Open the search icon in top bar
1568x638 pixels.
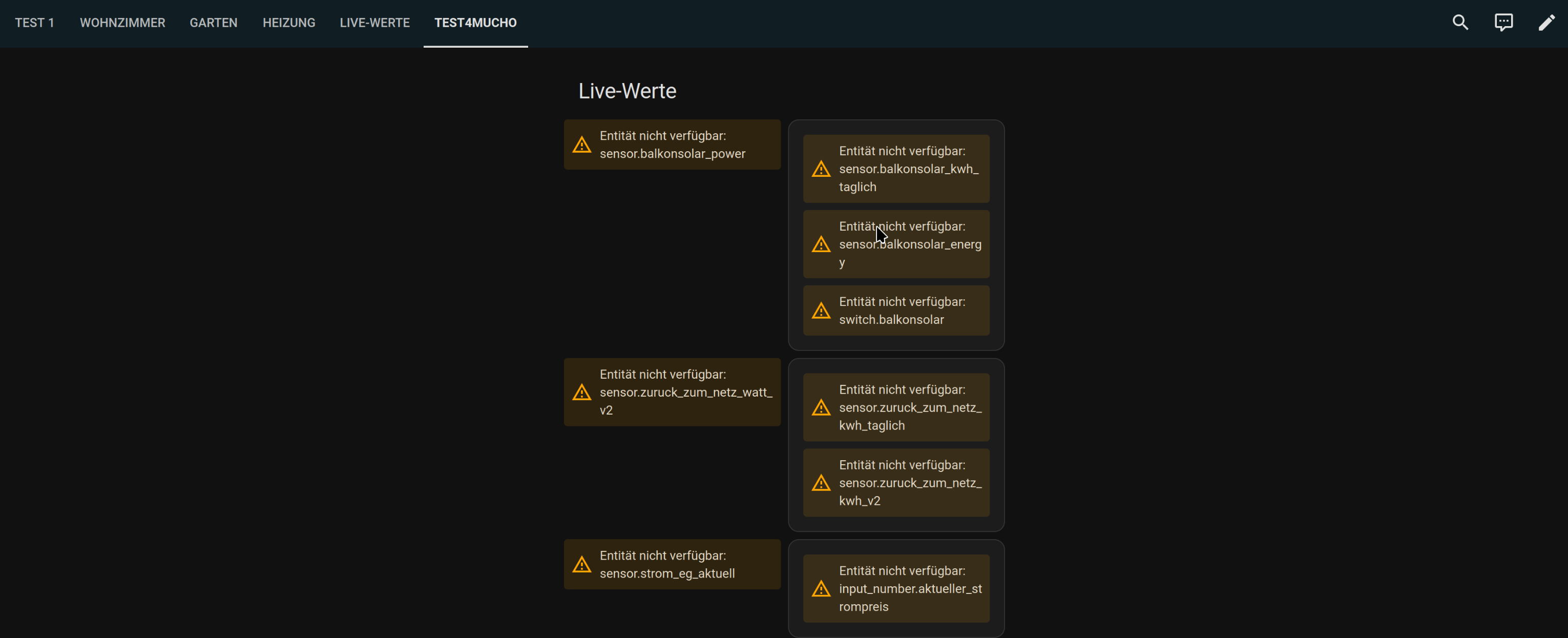pyautogui.click(x=1460, y=23)
